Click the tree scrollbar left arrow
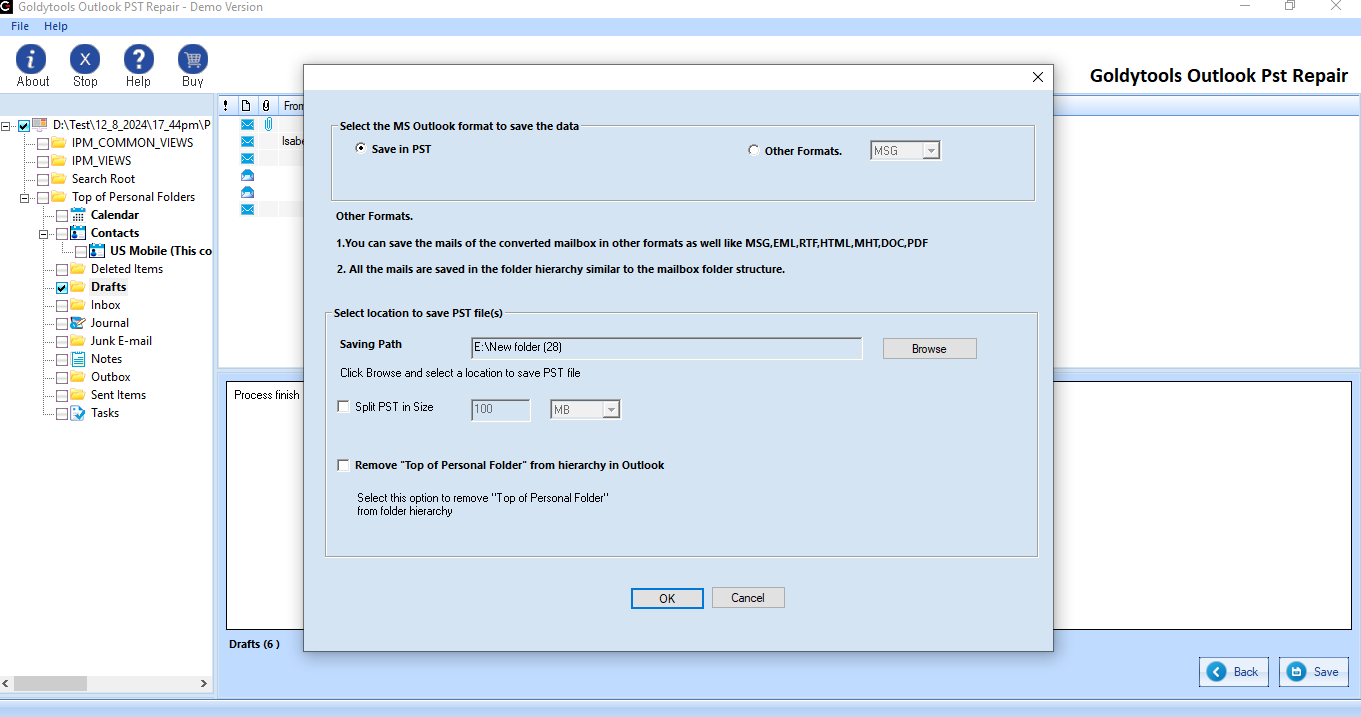The height and width of the screenshot is (717, 1361). click(x=8, y=684)
